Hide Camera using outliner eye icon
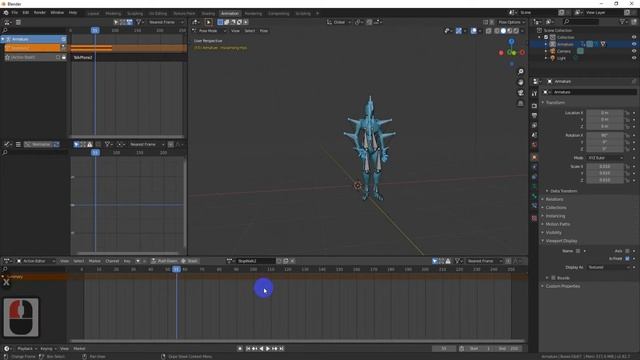 click(634, 51)
